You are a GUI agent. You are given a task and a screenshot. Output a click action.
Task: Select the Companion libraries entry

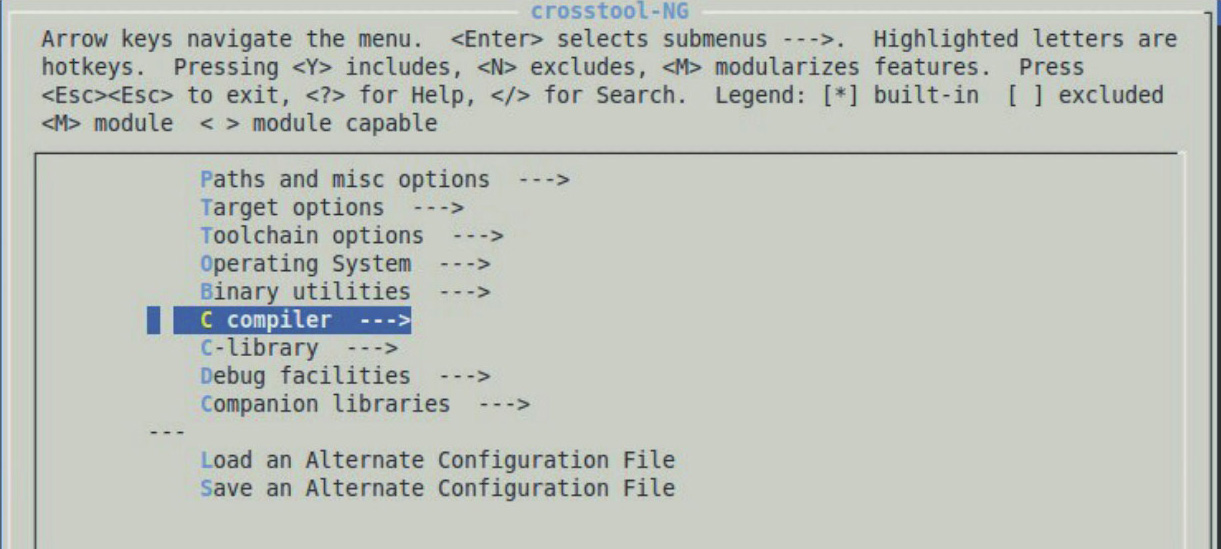pyautogui.click(x=325, y=404)
